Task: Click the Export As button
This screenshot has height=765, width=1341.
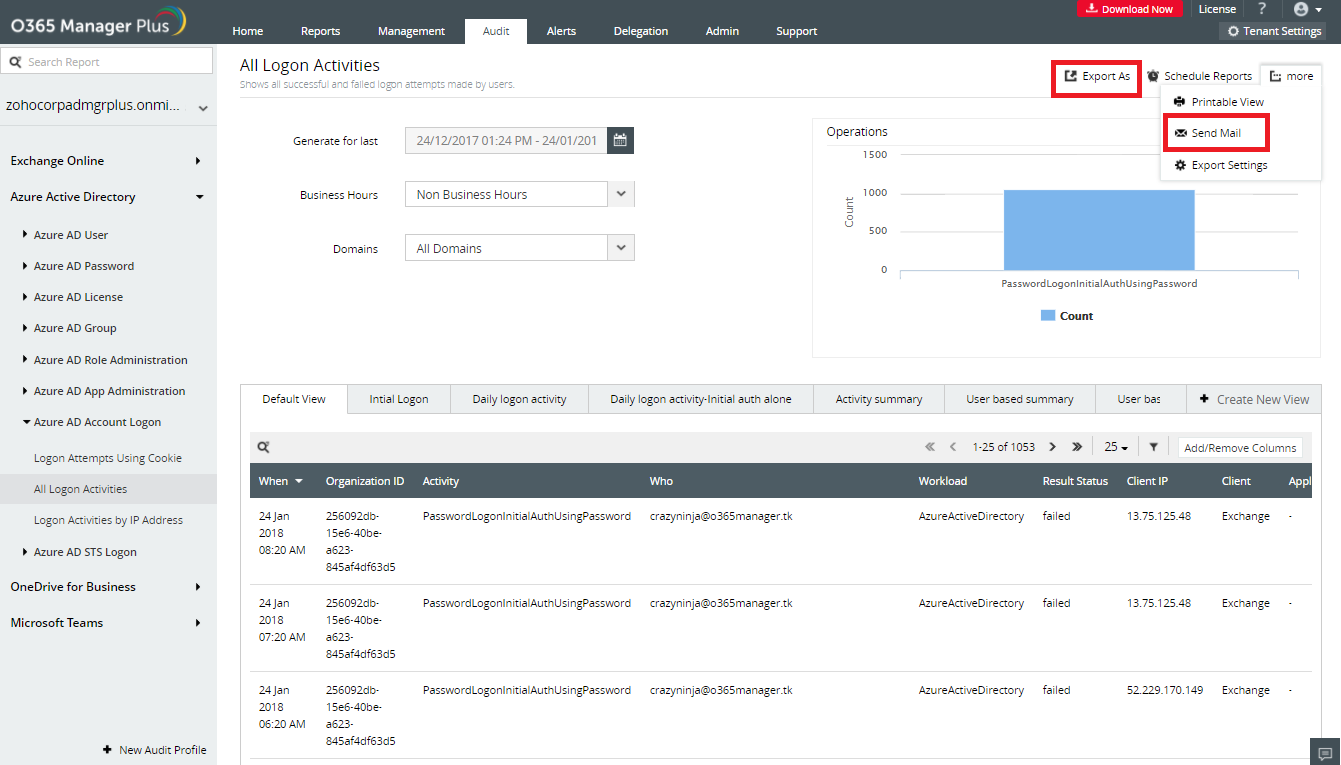Action: pos(1097,76)
